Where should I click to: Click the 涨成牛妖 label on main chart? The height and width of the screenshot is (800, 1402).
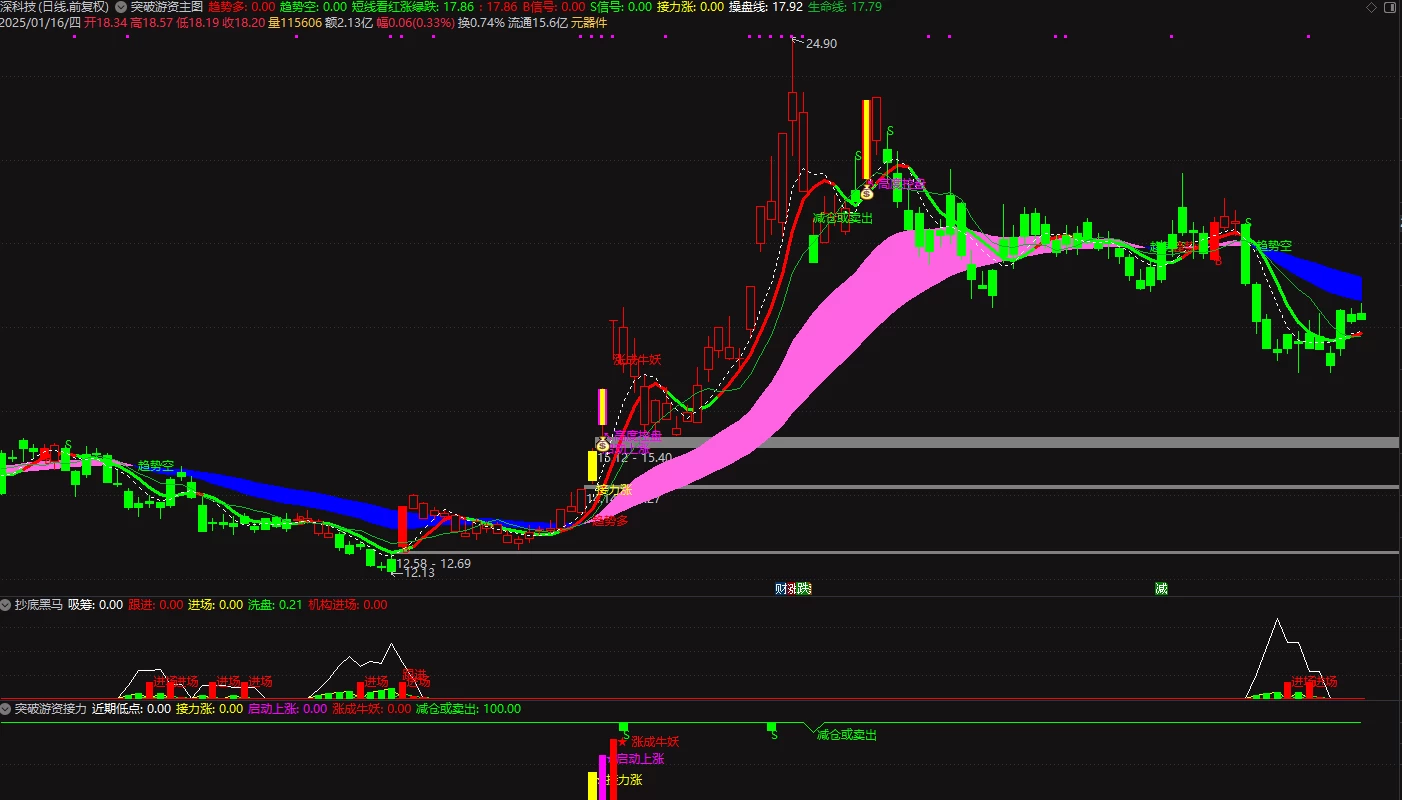click(637, 359)
